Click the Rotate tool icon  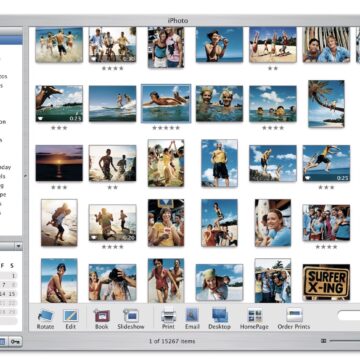[x=46, y=315]
